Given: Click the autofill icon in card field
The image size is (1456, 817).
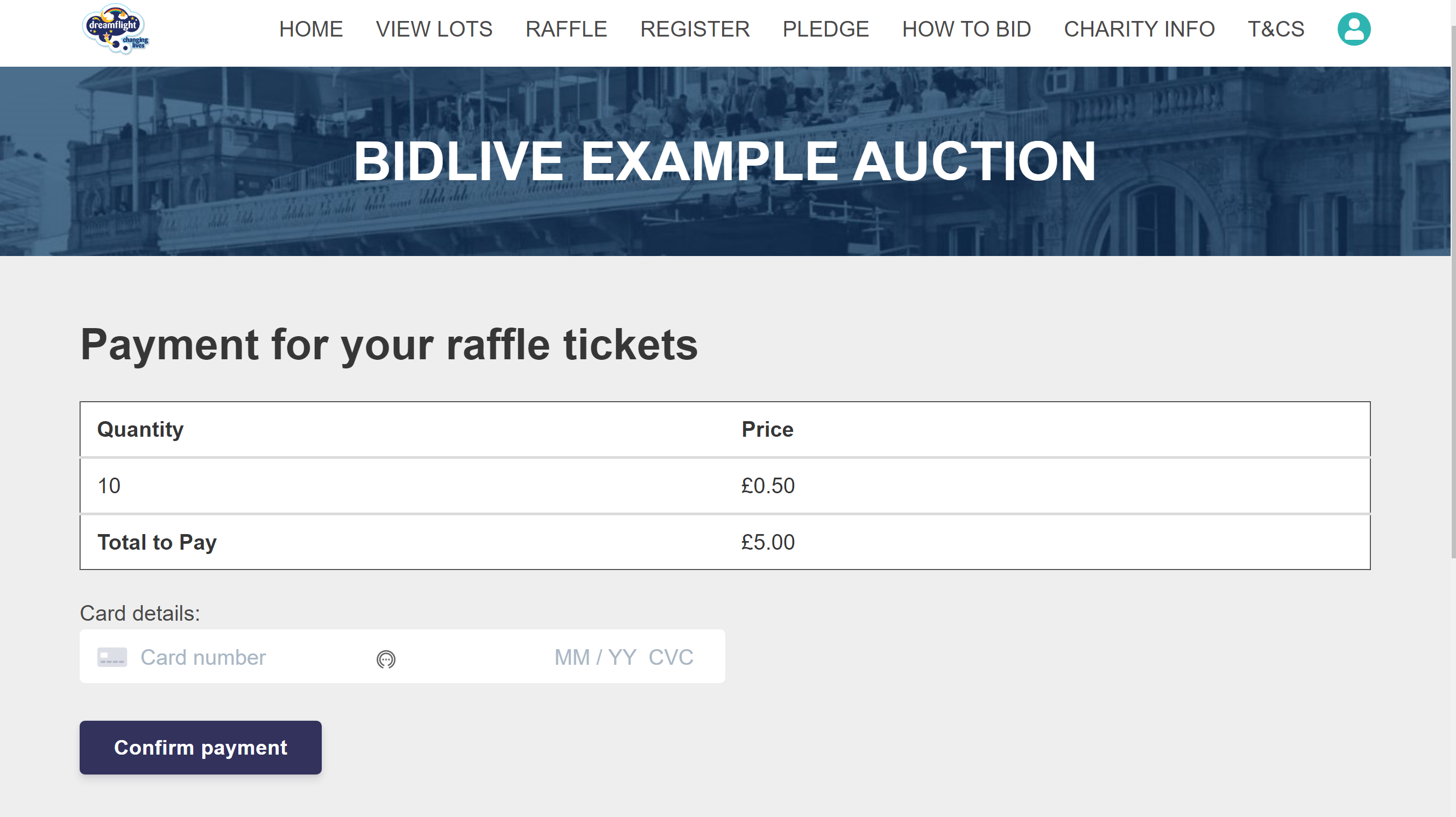Looking at the screenshot, I should point(386,659).
